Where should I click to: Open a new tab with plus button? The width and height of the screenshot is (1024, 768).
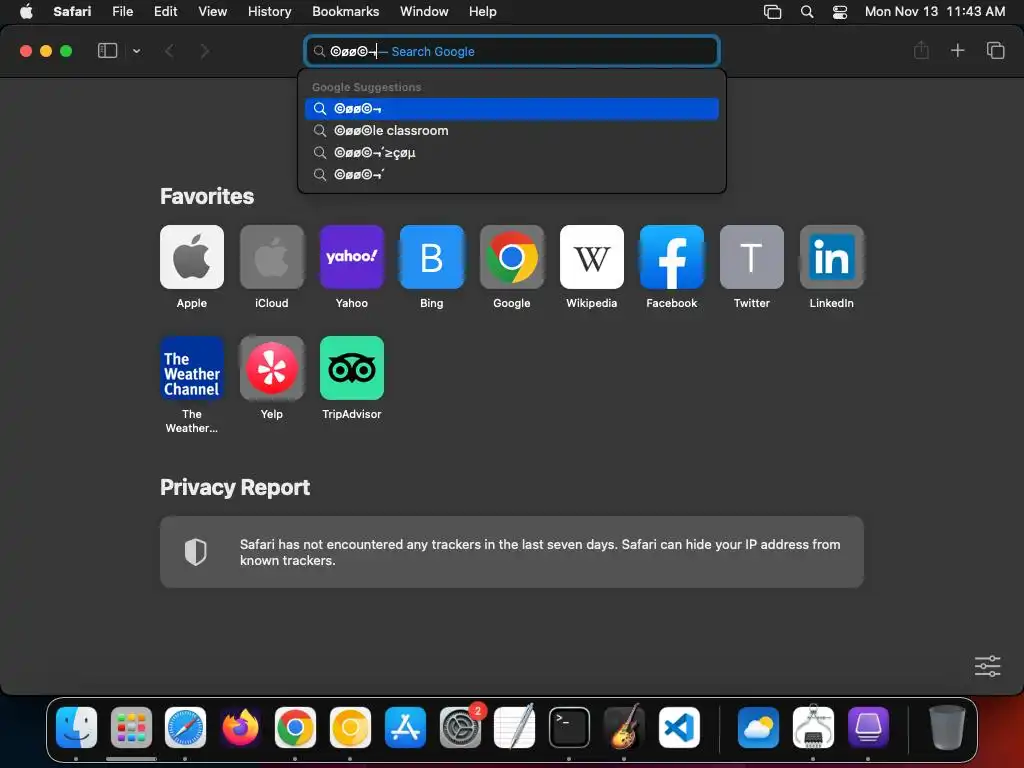coord(957,50)
